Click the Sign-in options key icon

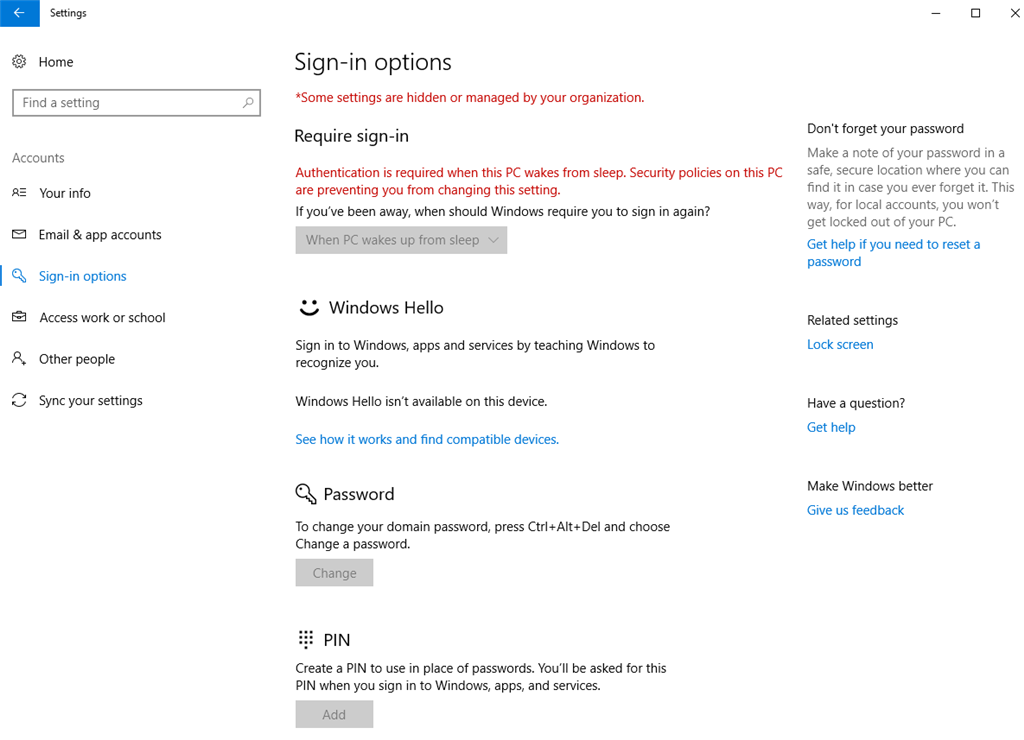tap(18, 275)
